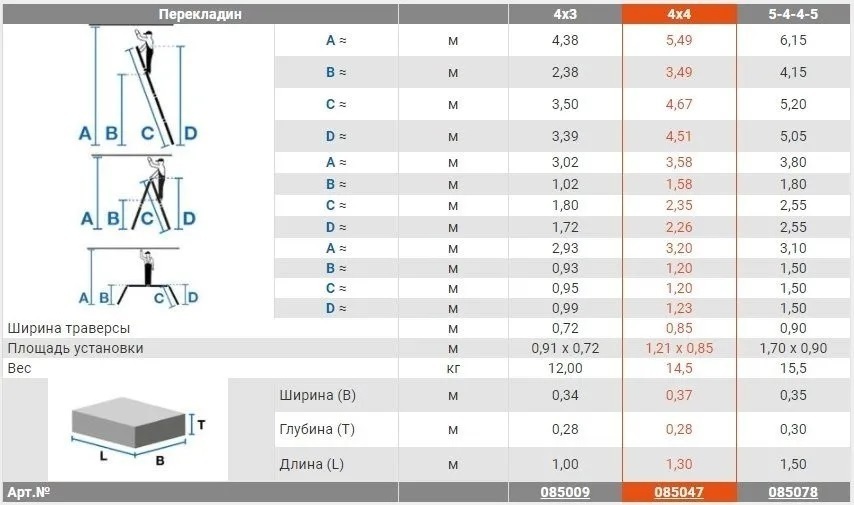This screenshot has height=505, width=854.
Task: Click the platform scaffold ladder diagram
Action: (138, 277)
